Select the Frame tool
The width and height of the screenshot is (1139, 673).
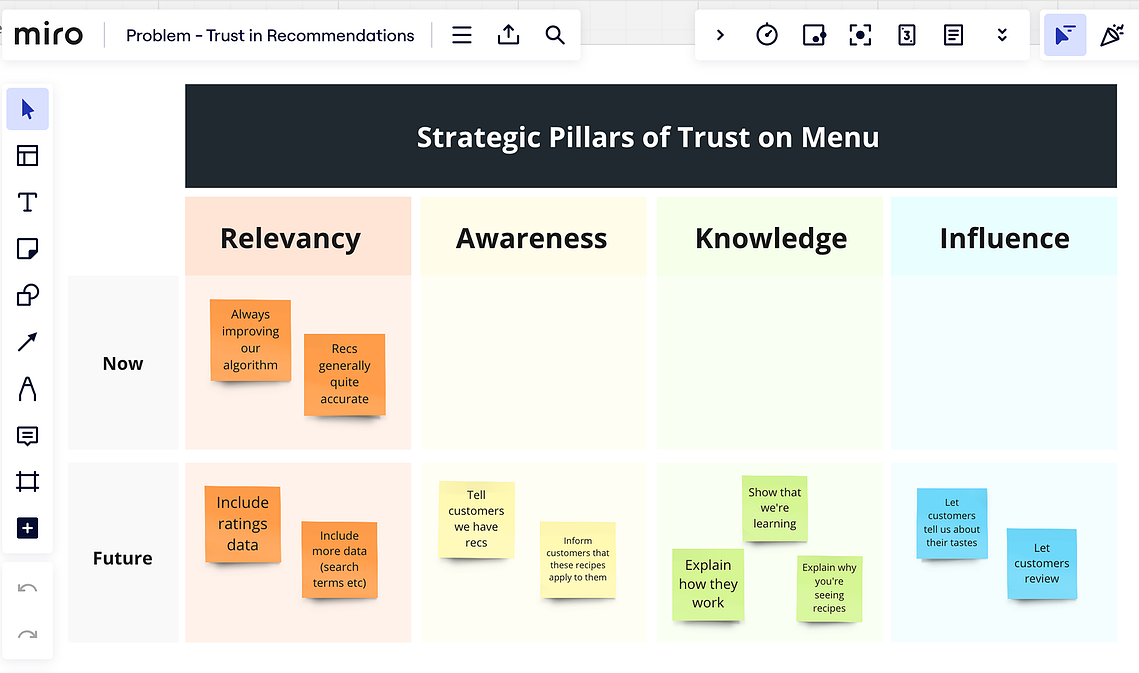point(28,482)
